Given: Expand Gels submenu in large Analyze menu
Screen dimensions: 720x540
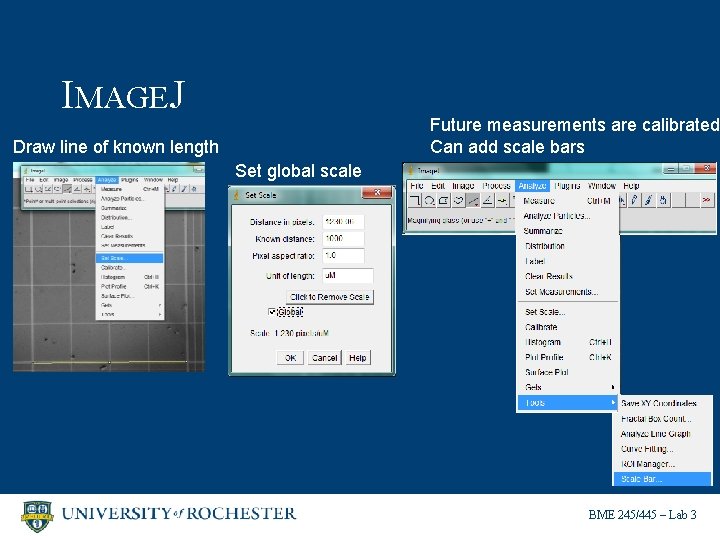Looking at the screenshot, I should tap(568, 387).
